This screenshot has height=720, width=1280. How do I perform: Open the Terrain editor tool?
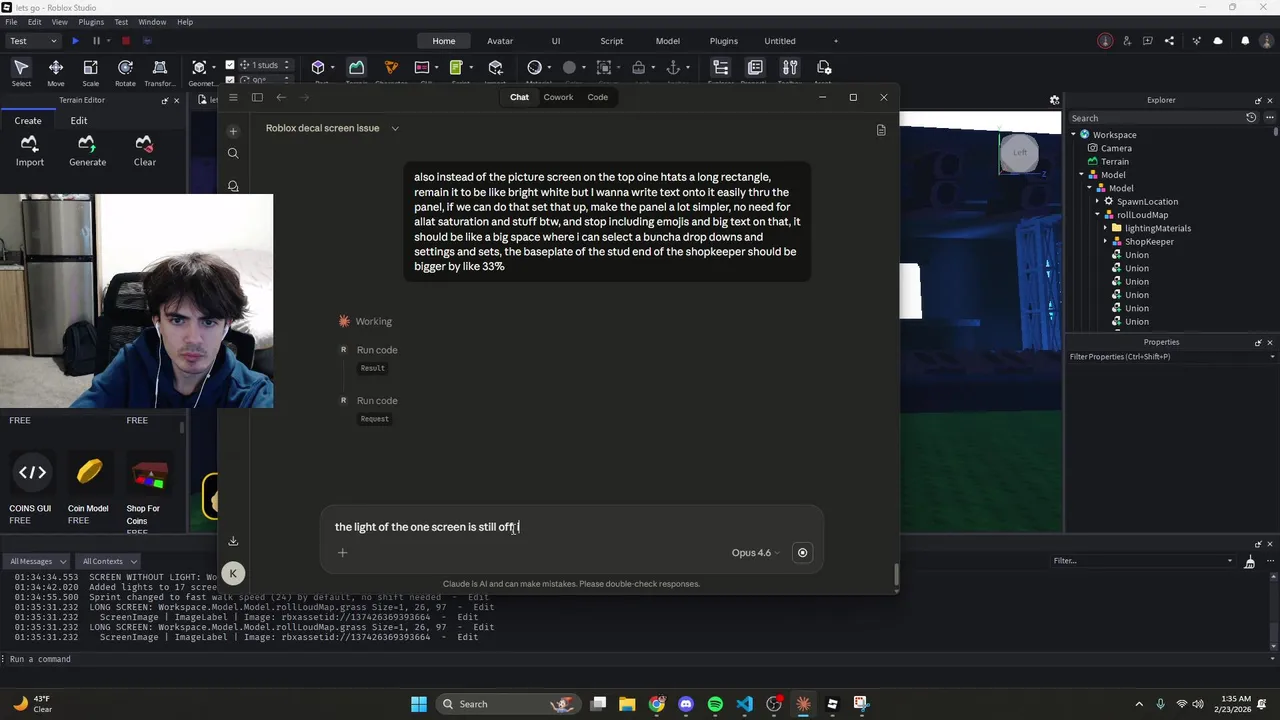[x=356, y=68]
